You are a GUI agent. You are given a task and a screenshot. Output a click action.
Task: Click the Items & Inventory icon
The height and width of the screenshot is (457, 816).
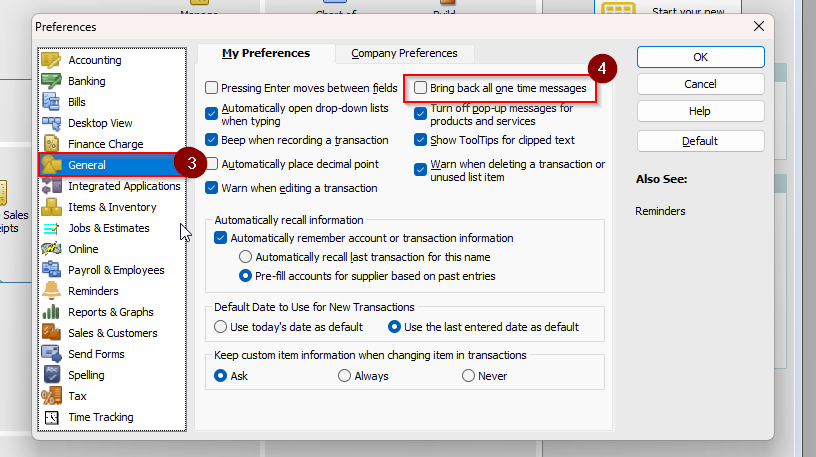coord(51,207)
